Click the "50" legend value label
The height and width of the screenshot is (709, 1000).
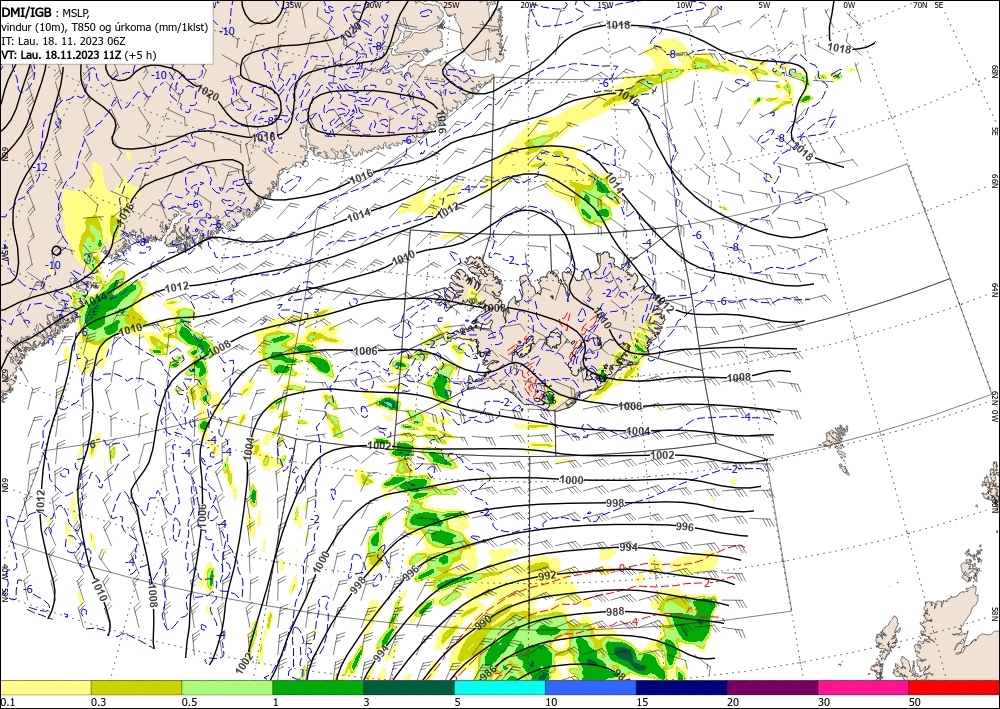[915, 702]
